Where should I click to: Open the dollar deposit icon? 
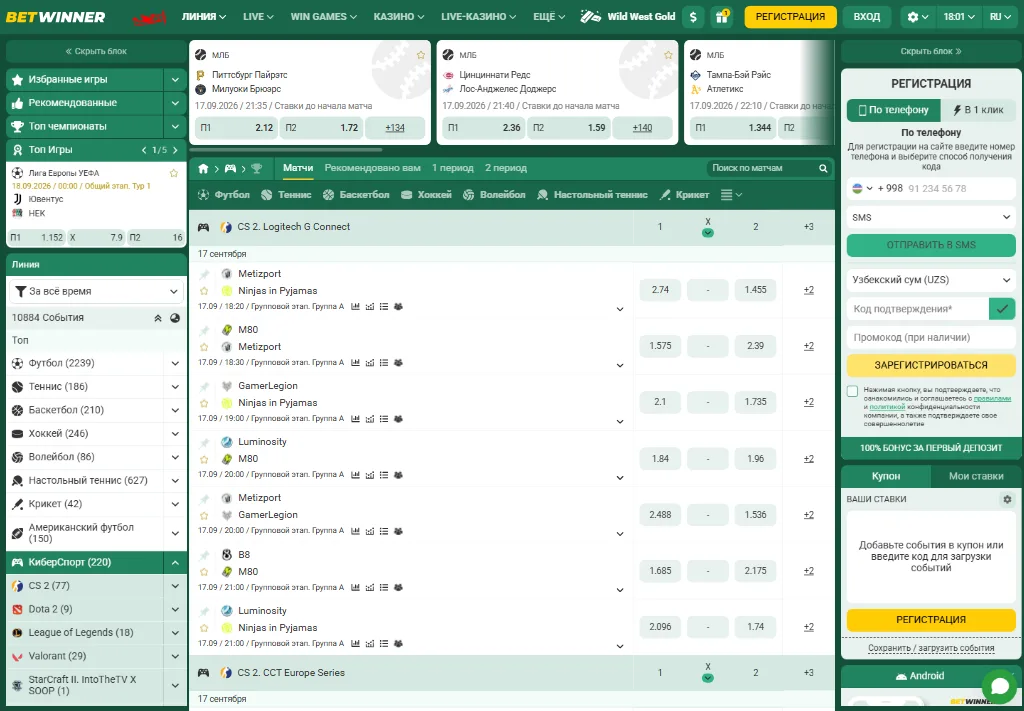pyautogui.click(x=693, y=17)
